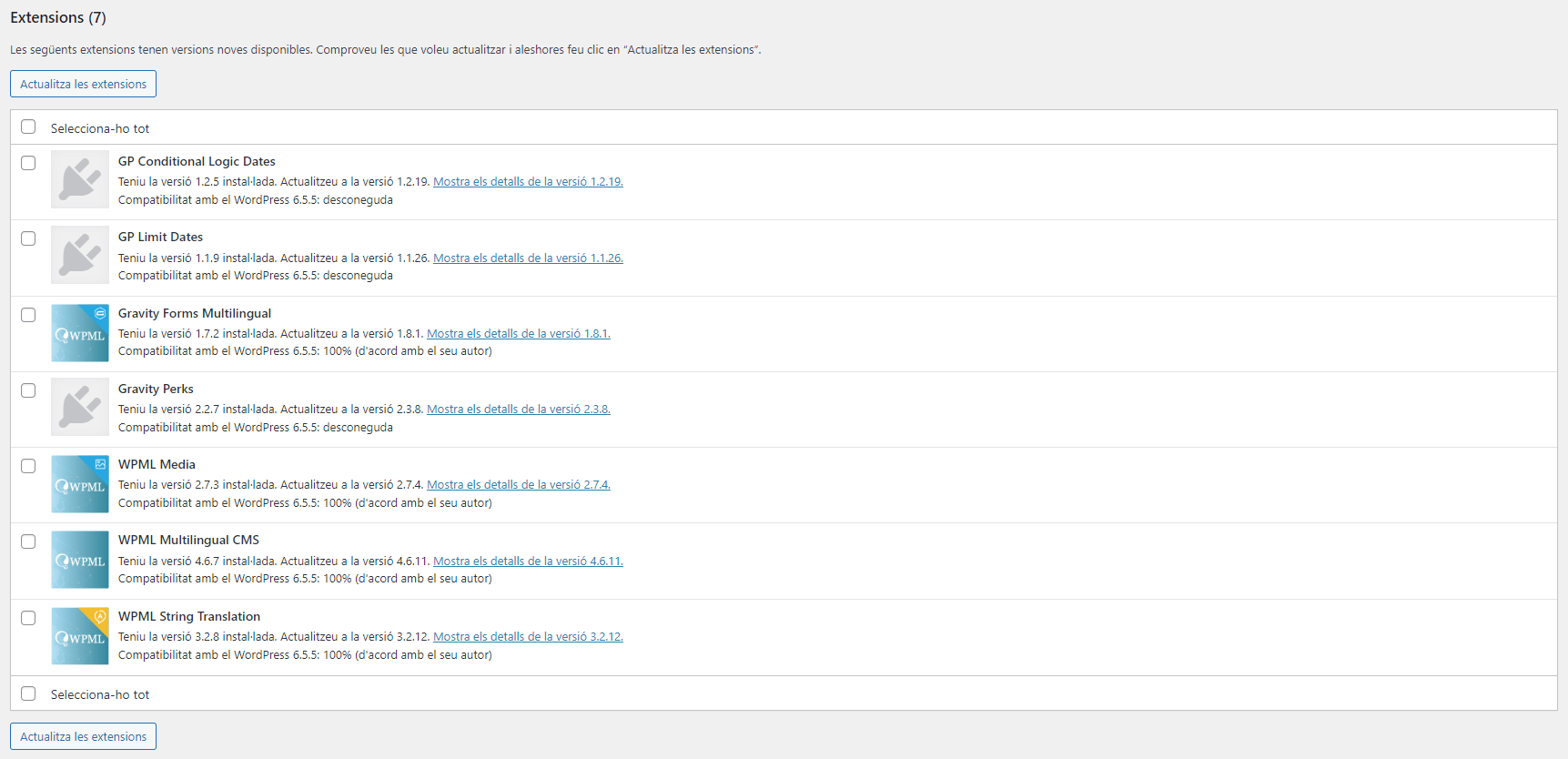Viewport: 1568px width, 759px height.
Task: Mark the WPML Multilingual CMS checkbox
Action: coord(28,541)
